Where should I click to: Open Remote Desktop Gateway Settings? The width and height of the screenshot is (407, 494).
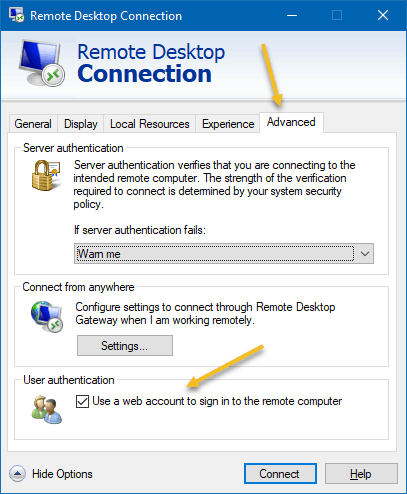125,346
